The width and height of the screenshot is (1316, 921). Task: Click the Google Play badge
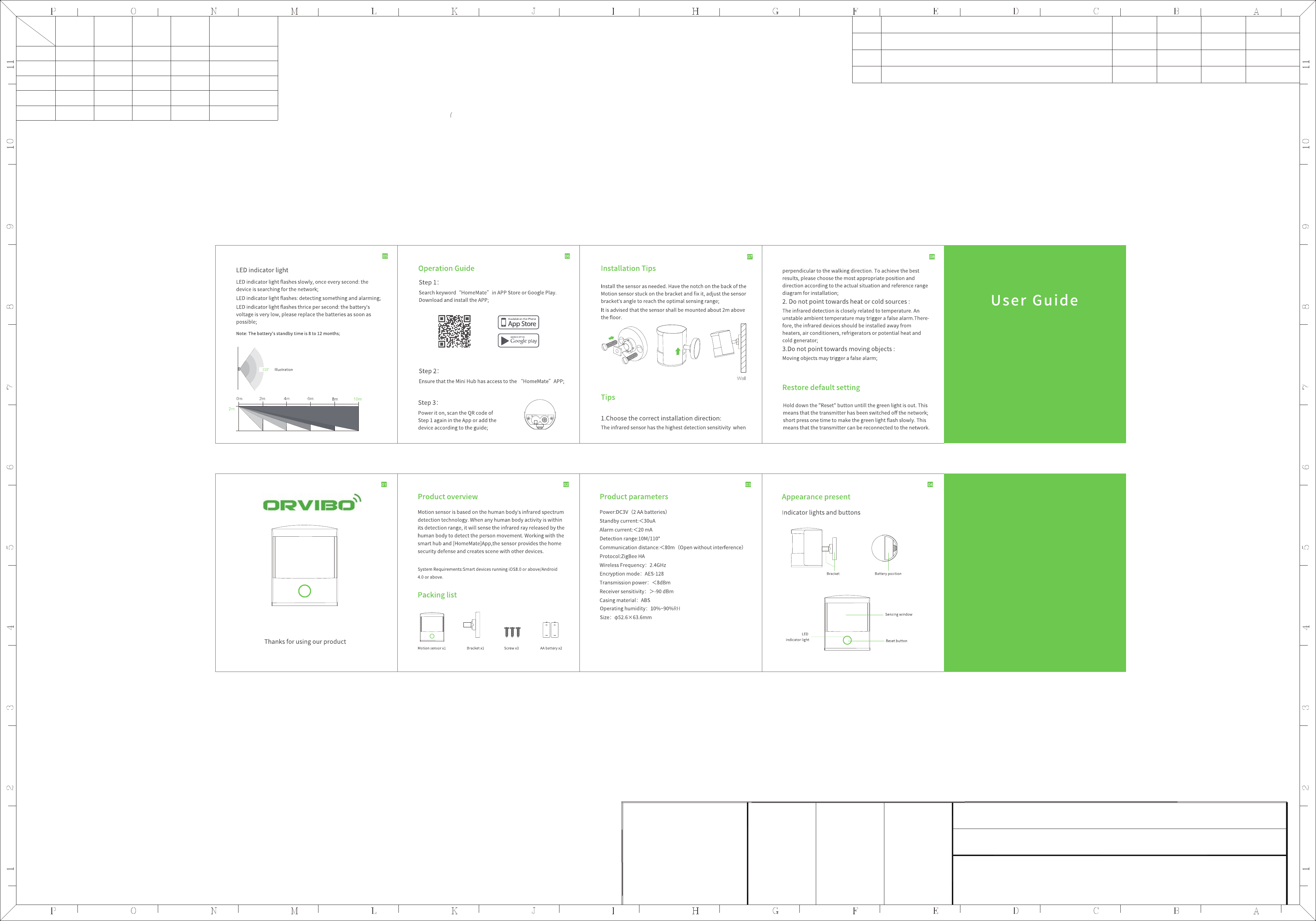coord(518,340)
